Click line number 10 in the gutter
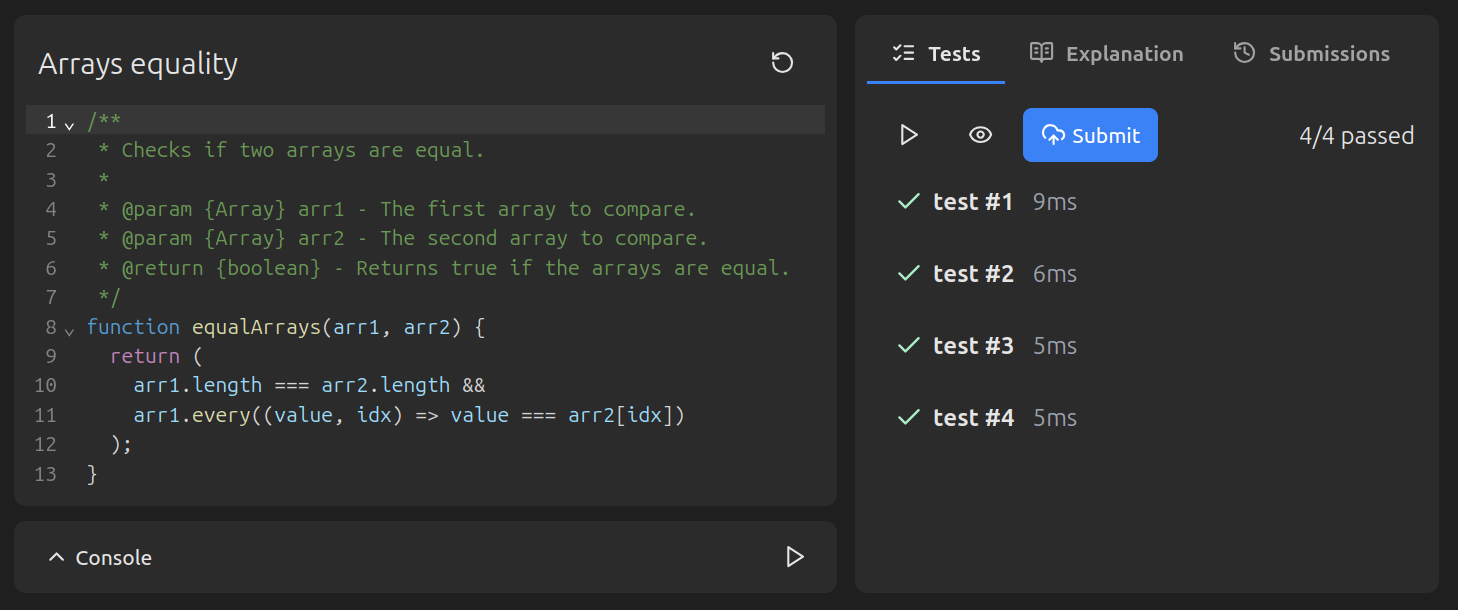1458x610 pixels. [x=45, y=385]
